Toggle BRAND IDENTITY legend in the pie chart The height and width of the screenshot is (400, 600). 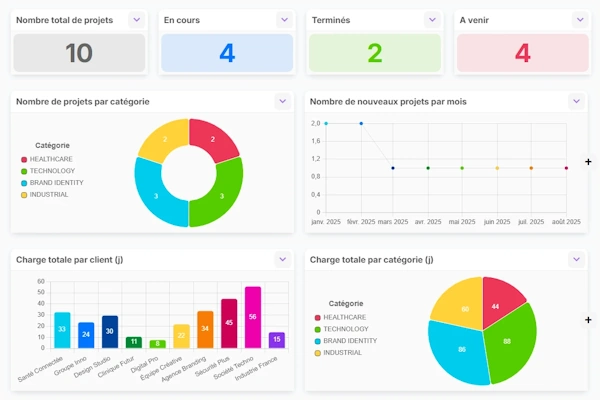(346, 341)
